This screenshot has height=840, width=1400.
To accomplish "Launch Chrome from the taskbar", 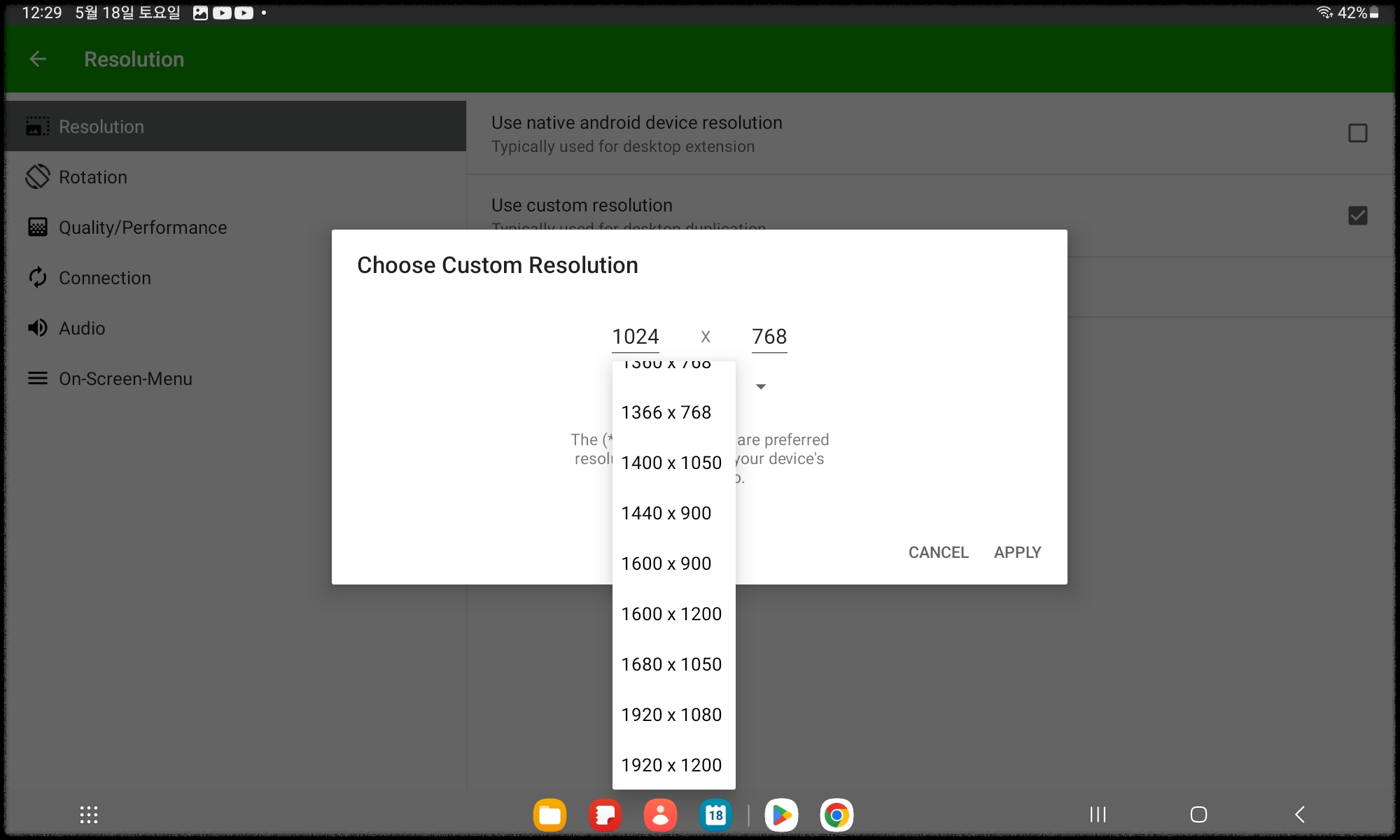I will click(x=836, y=815).
